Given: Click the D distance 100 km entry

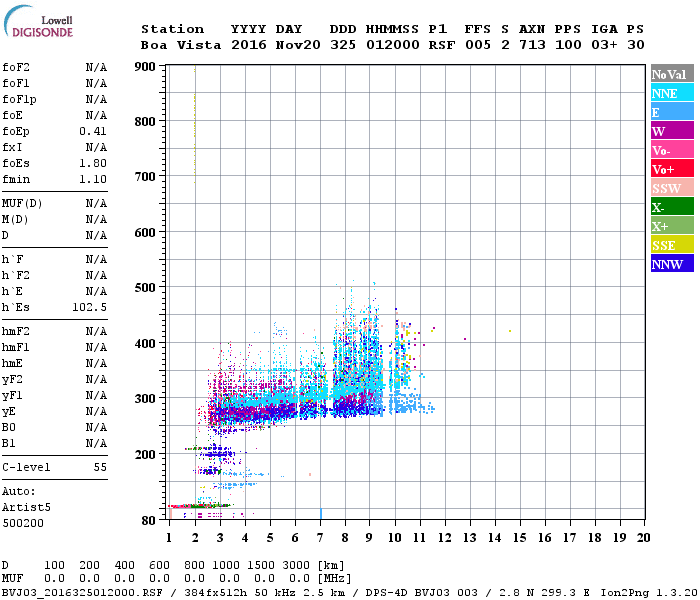Looking at the screenshot, I should coord(54,565).
